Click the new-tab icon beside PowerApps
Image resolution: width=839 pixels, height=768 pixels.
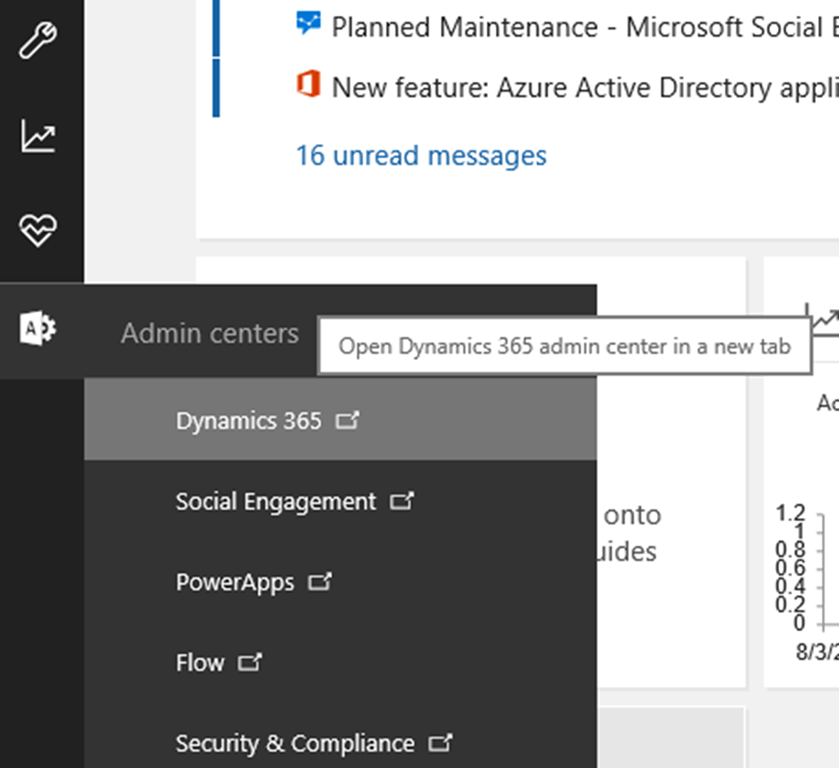(x=320, y=582)
